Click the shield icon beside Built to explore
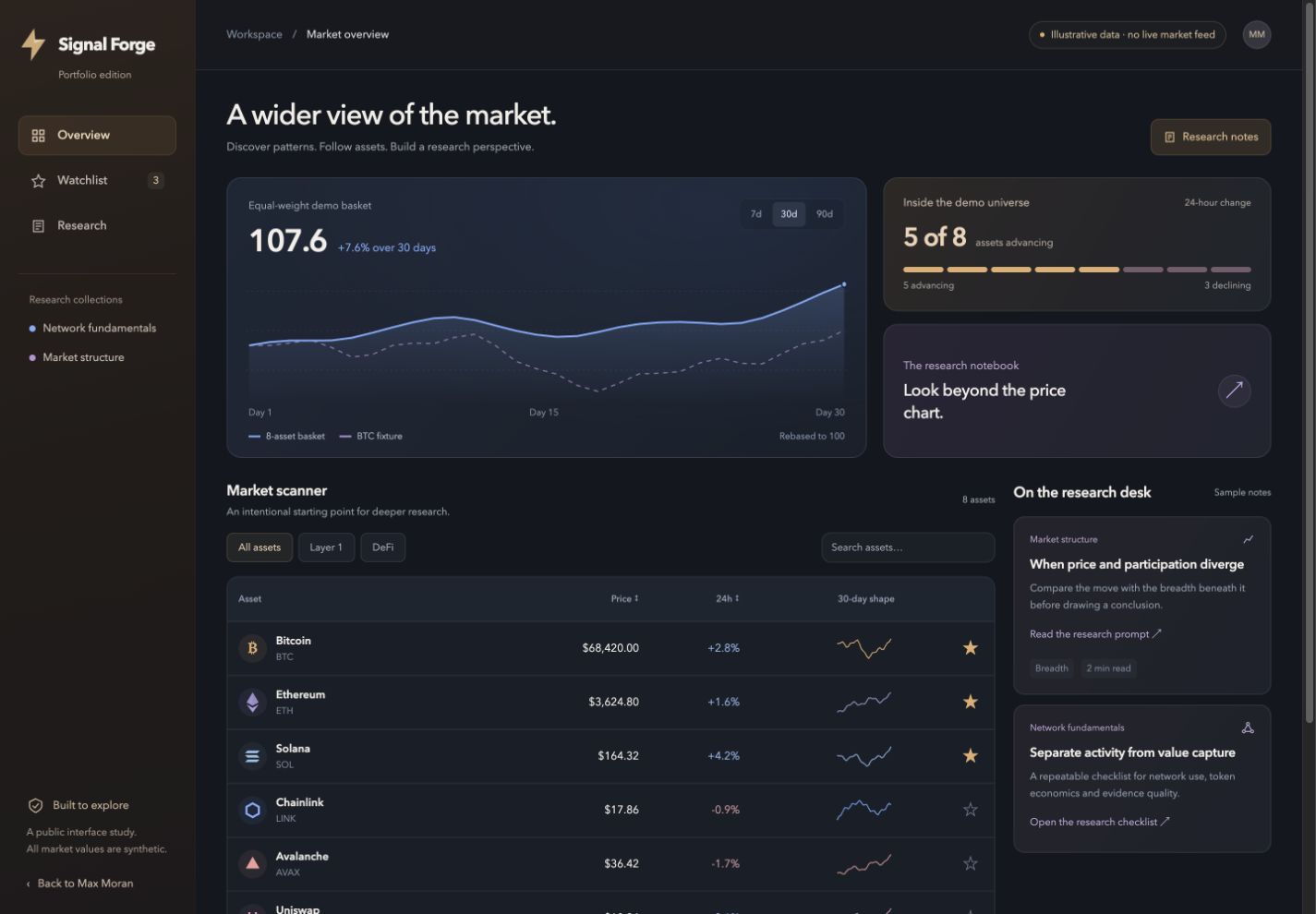The width and height of the screenshot is (1316, 914). tap(35, 805)
